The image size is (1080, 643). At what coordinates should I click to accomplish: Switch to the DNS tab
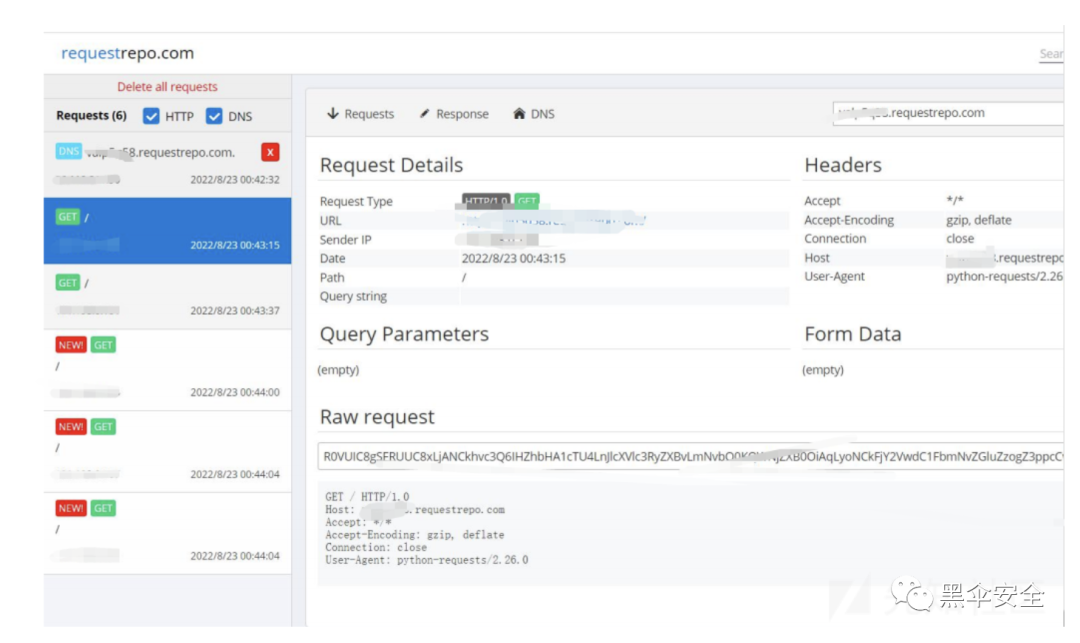[x=534, y=114]
